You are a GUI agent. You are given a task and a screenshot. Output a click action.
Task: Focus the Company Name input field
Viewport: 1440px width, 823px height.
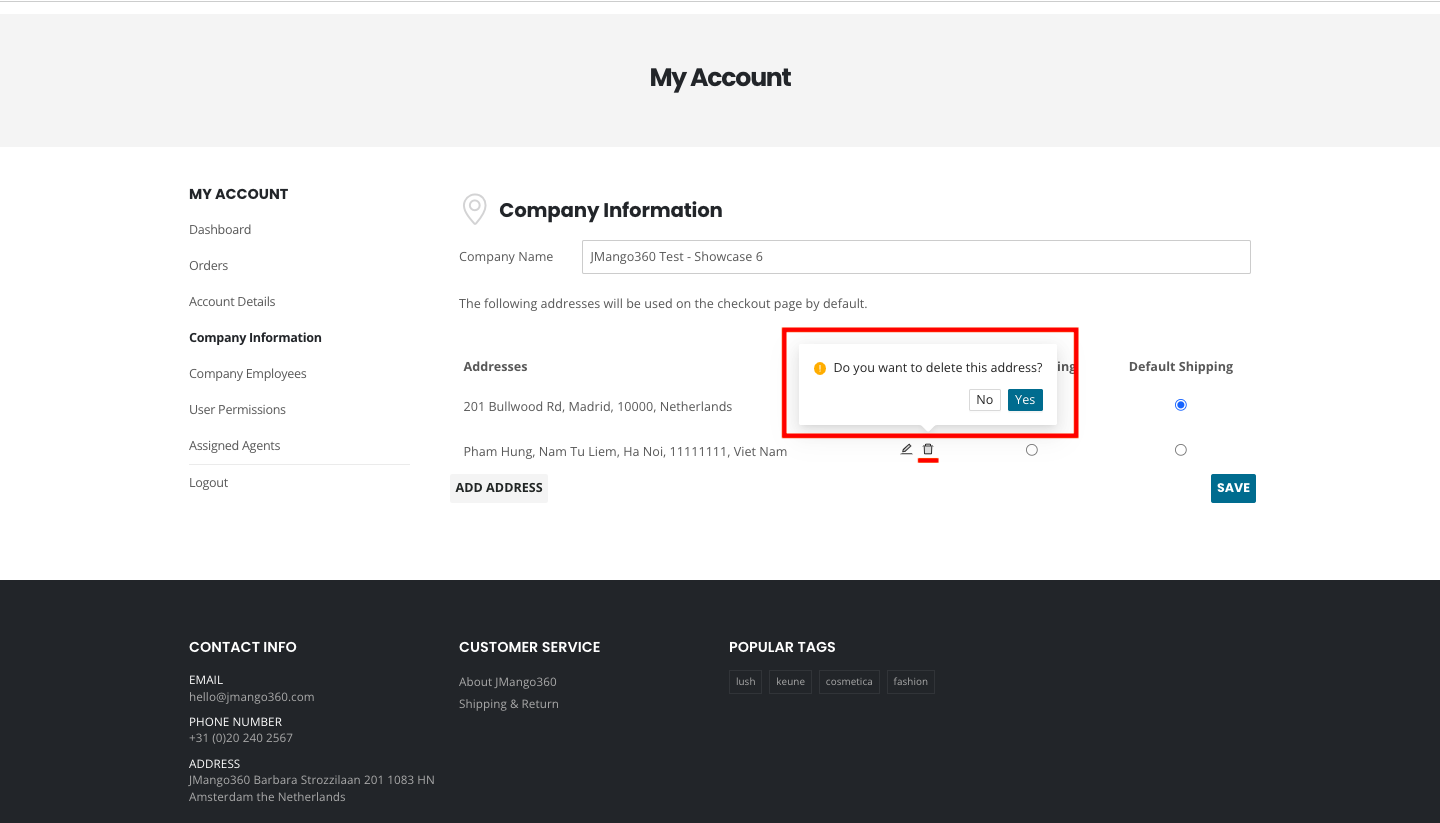point(915,257)
